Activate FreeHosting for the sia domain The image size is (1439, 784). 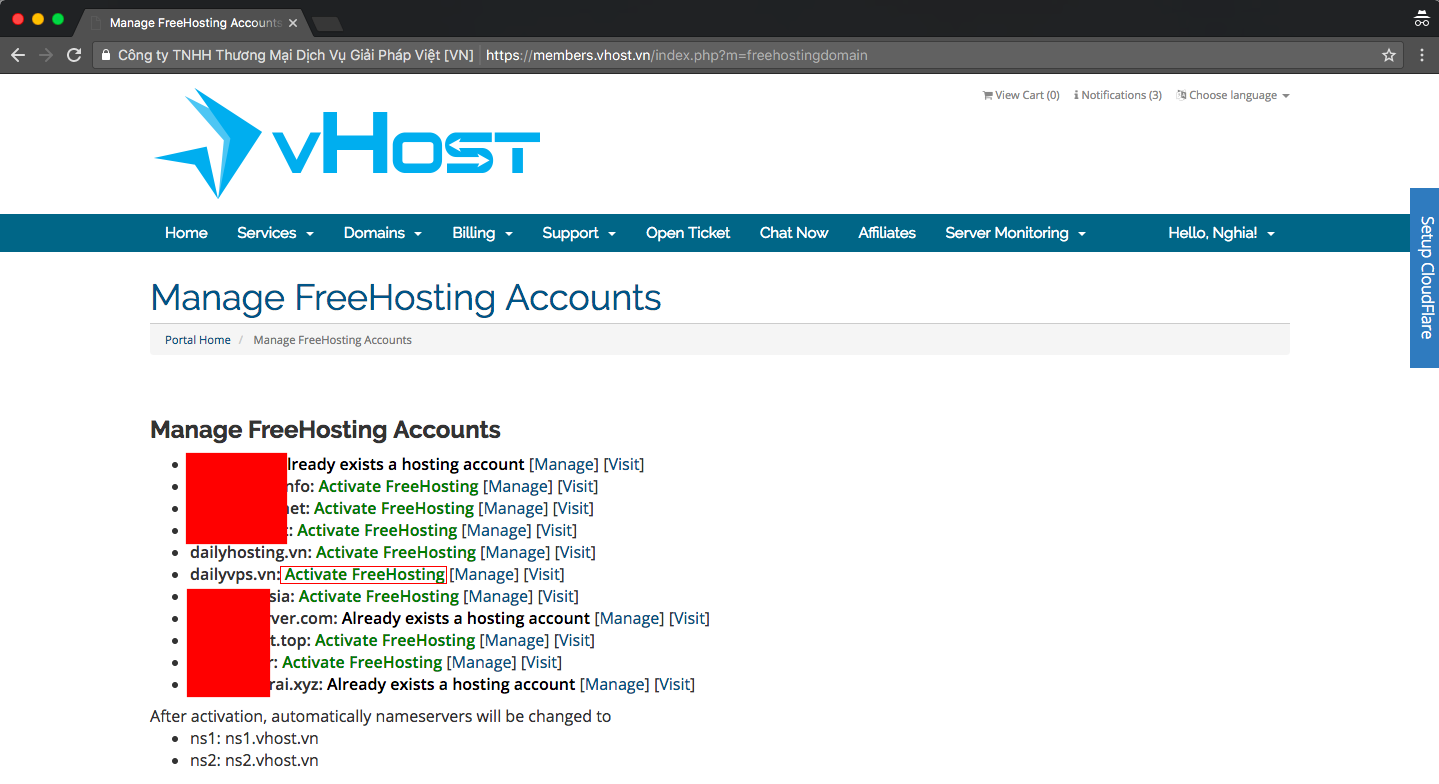[x=379, y=597]
